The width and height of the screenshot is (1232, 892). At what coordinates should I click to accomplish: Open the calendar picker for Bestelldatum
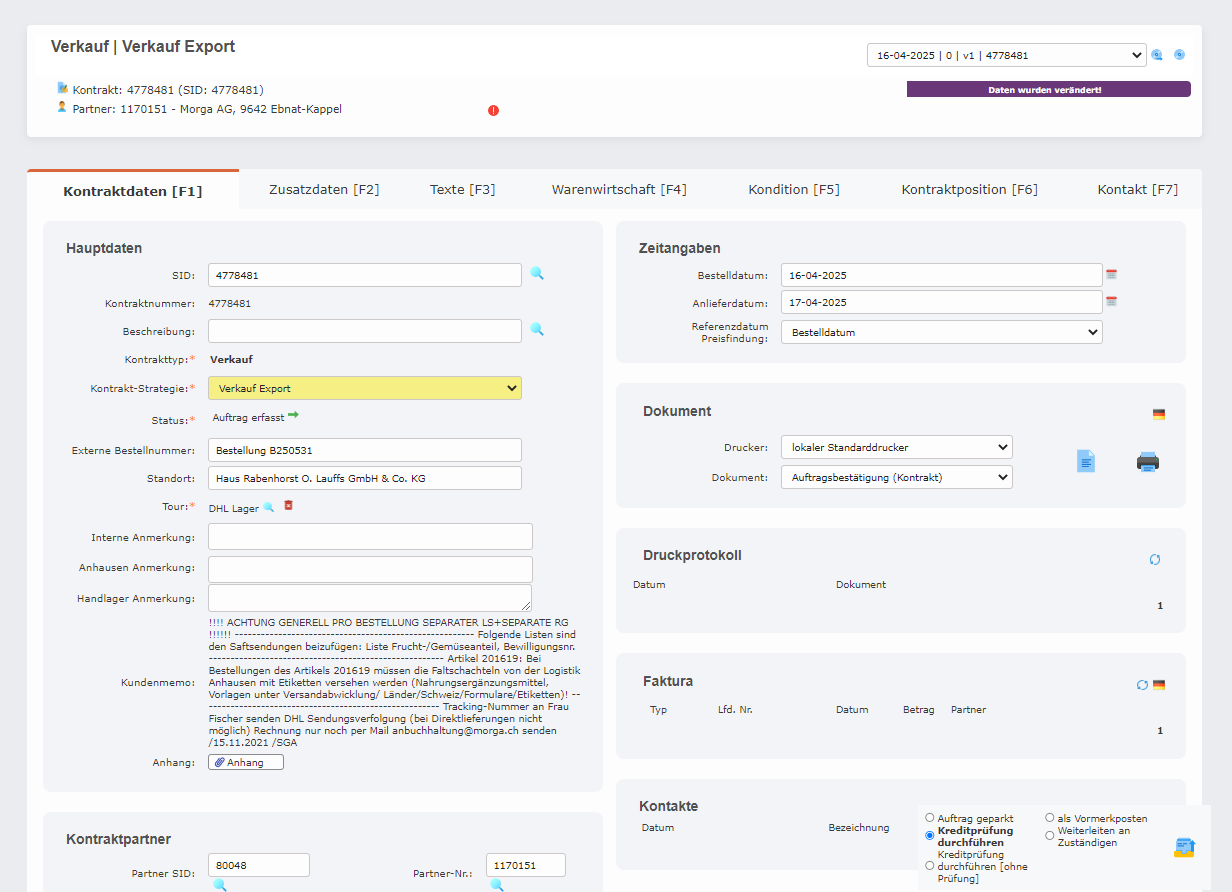pos(1111,274)
